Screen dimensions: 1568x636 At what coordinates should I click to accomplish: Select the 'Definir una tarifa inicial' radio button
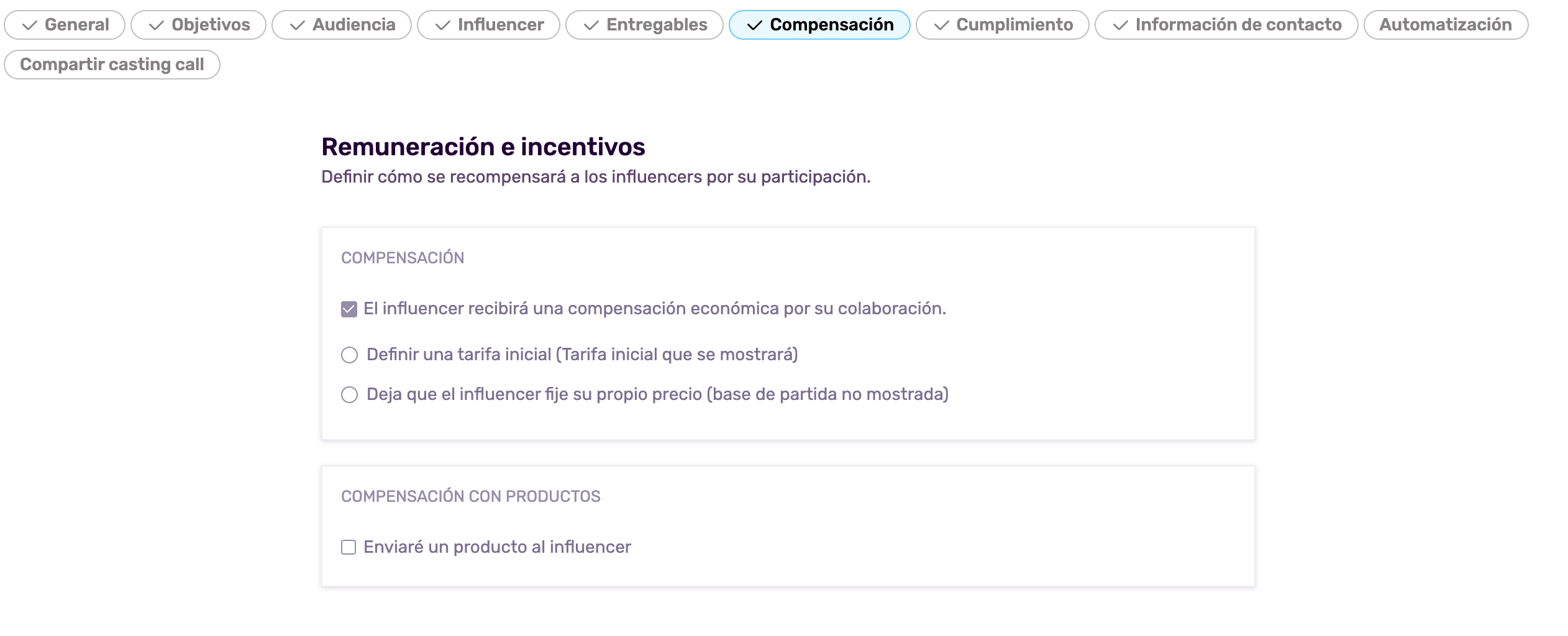click(350, 355)
